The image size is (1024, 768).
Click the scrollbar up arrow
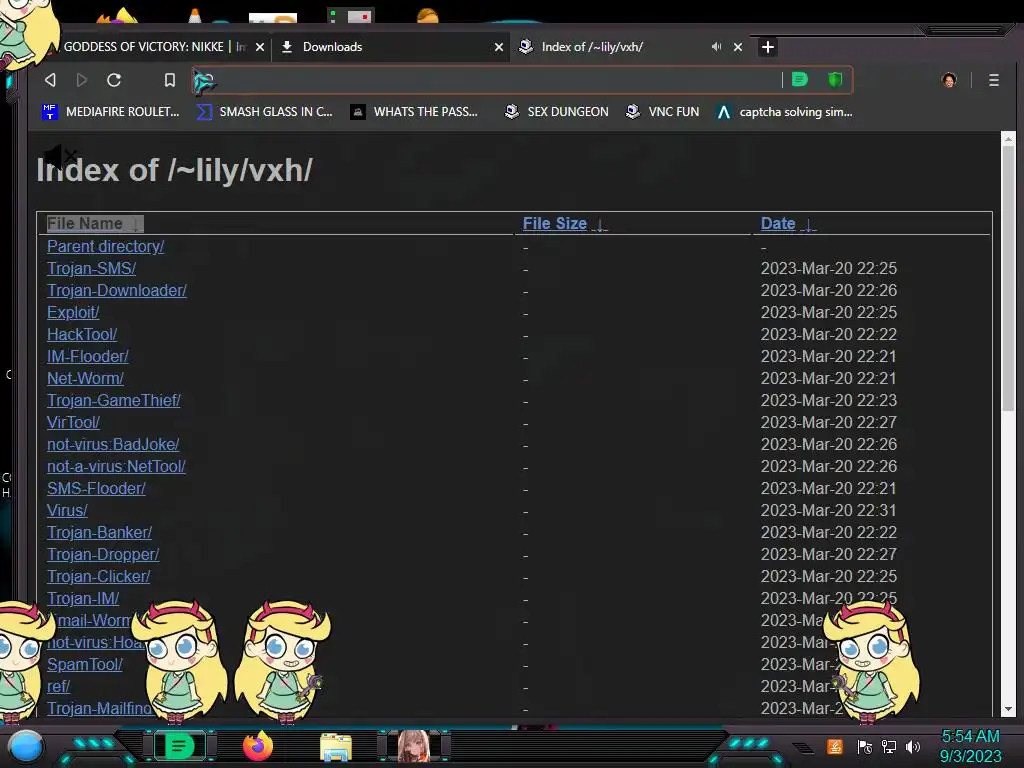pyautogui.click(x=1008, y=139)
